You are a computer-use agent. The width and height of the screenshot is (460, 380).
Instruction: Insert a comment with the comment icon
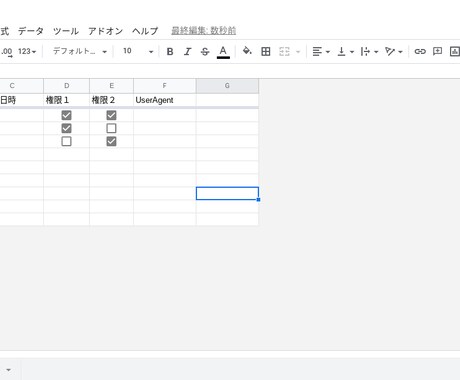click(x=437, y=51)
